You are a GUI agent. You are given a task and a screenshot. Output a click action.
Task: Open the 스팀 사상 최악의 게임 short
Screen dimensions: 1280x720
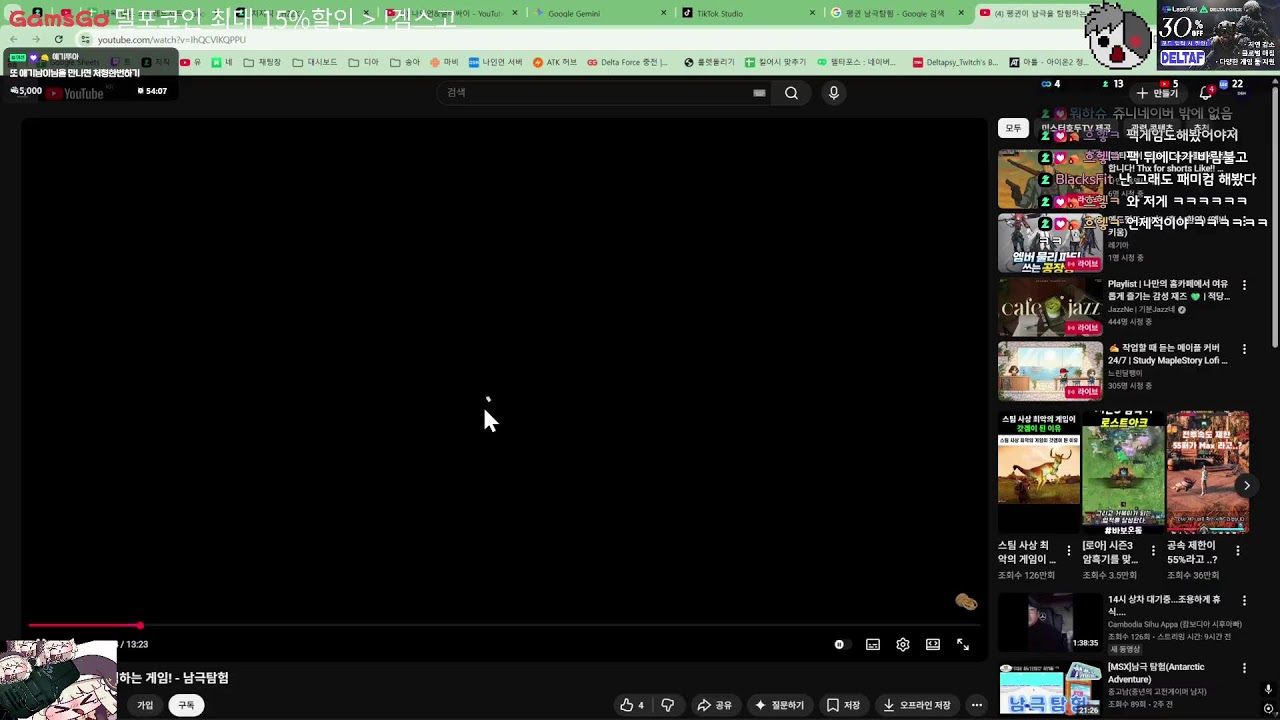1039,472
